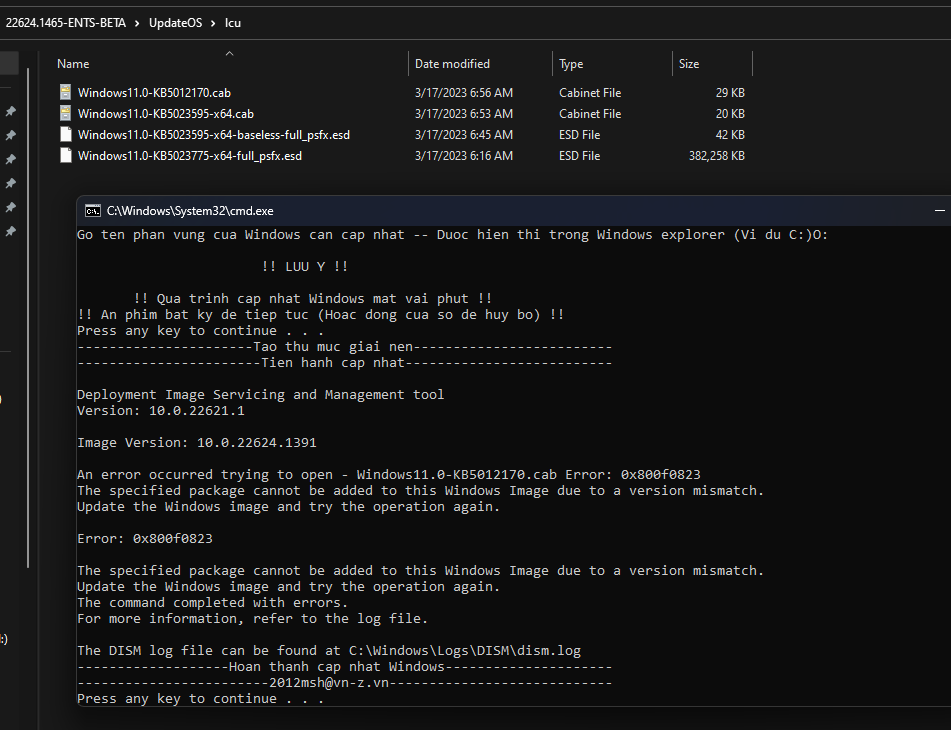Screen dimensions: 951x730
Task: Select the Windows11.0-KB5023595-x64.cab file icon
Action: (66, 113)
